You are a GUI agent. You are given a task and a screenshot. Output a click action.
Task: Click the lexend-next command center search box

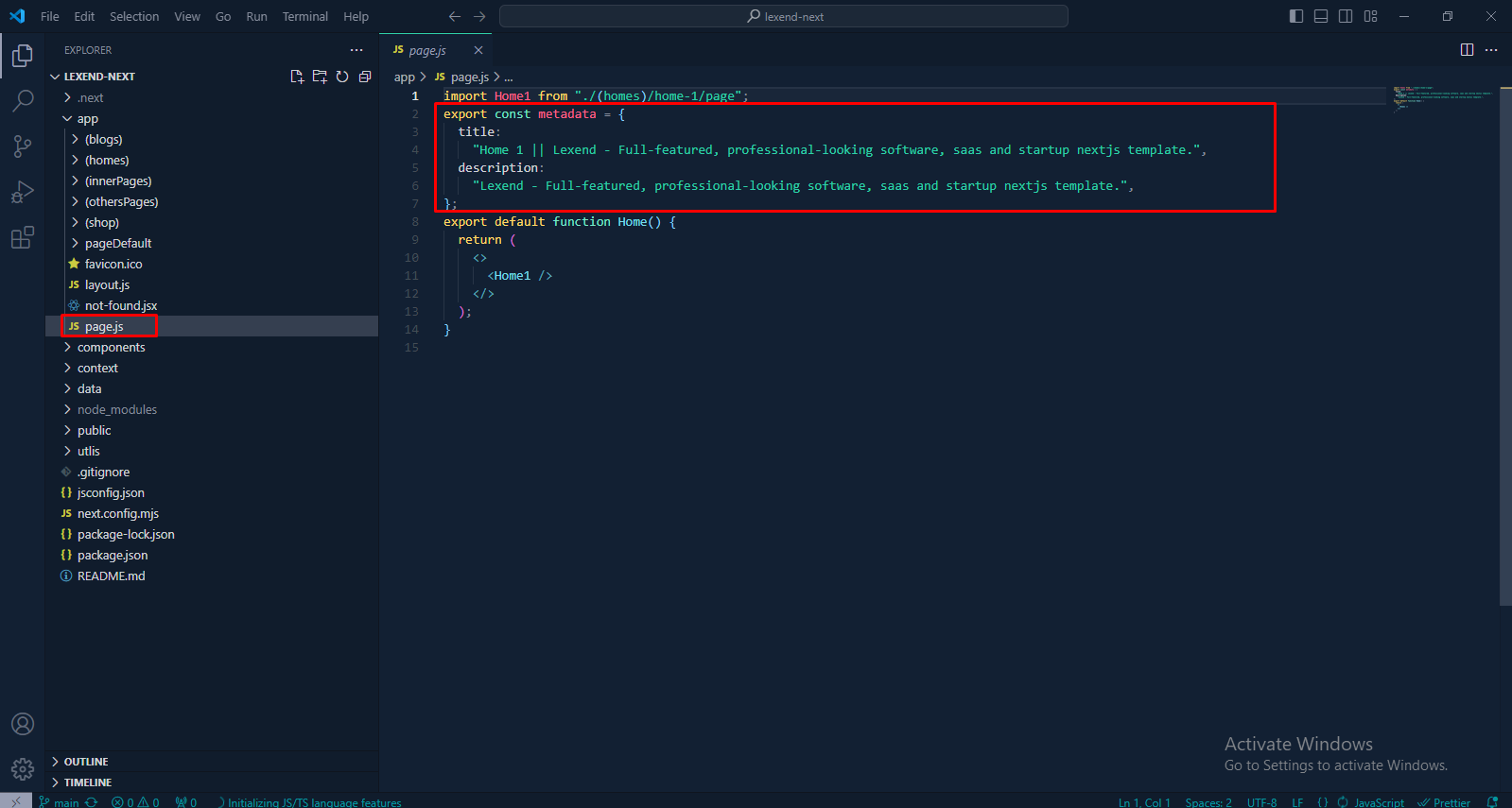[x=784, y=16]
